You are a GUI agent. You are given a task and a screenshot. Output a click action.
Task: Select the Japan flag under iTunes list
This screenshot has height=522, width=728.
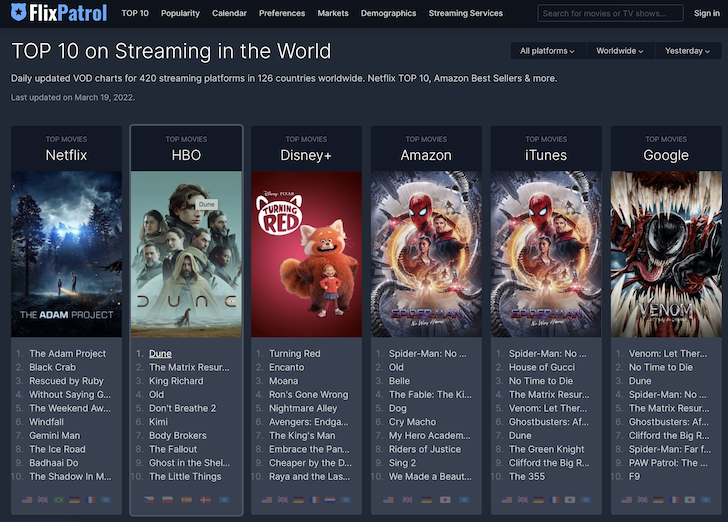[x=570, y=500]
